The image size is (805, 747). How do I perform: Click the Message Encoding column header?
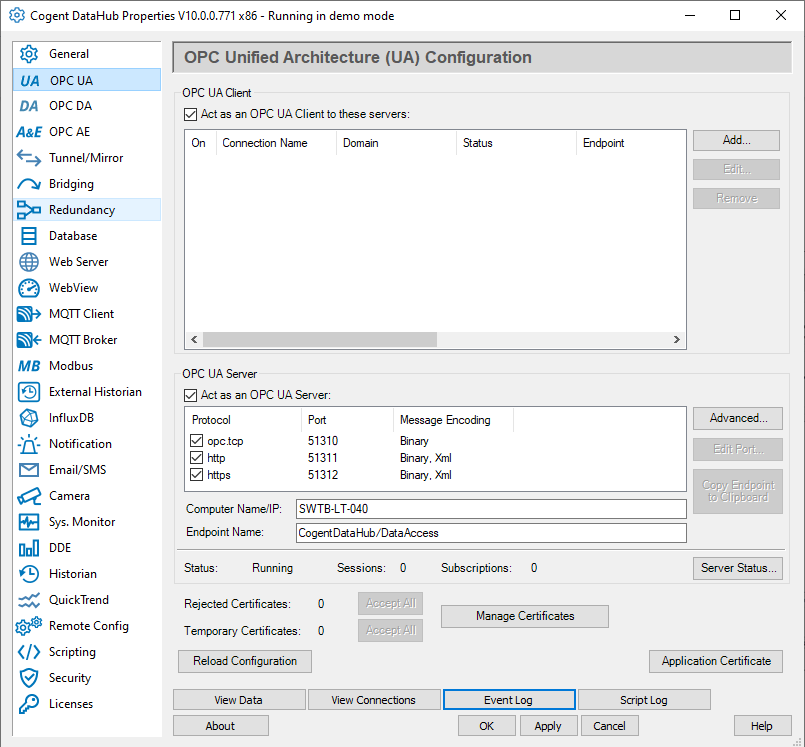click(x=453, y=420)
